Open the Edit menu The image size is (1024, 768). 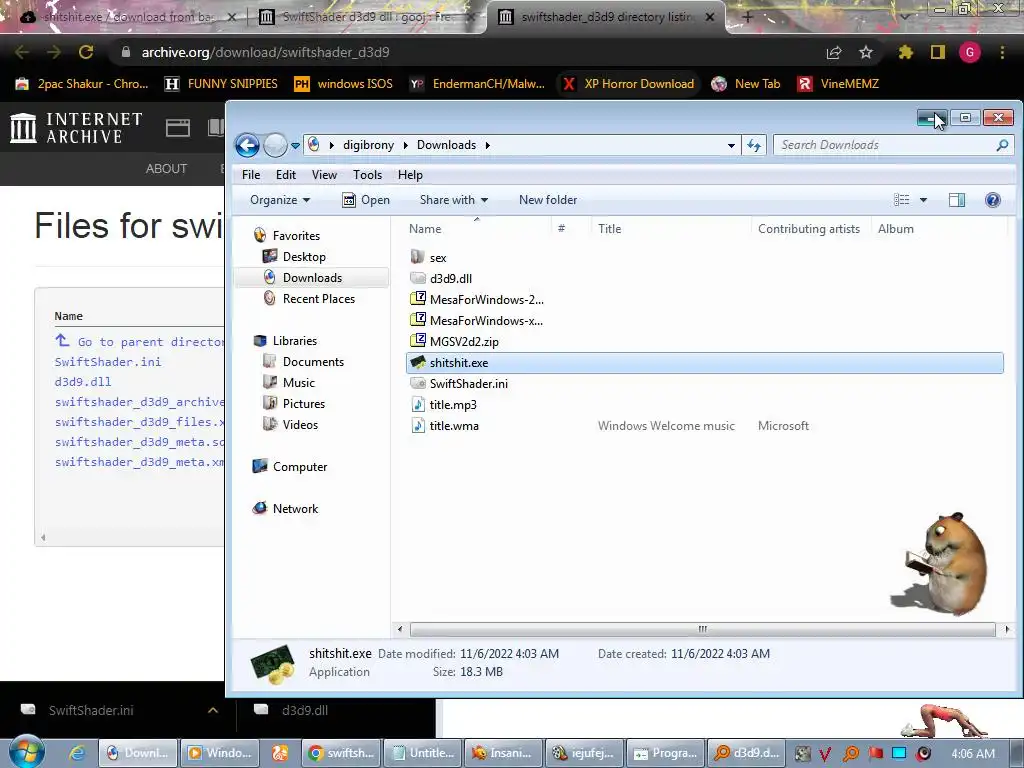(285, 175)
